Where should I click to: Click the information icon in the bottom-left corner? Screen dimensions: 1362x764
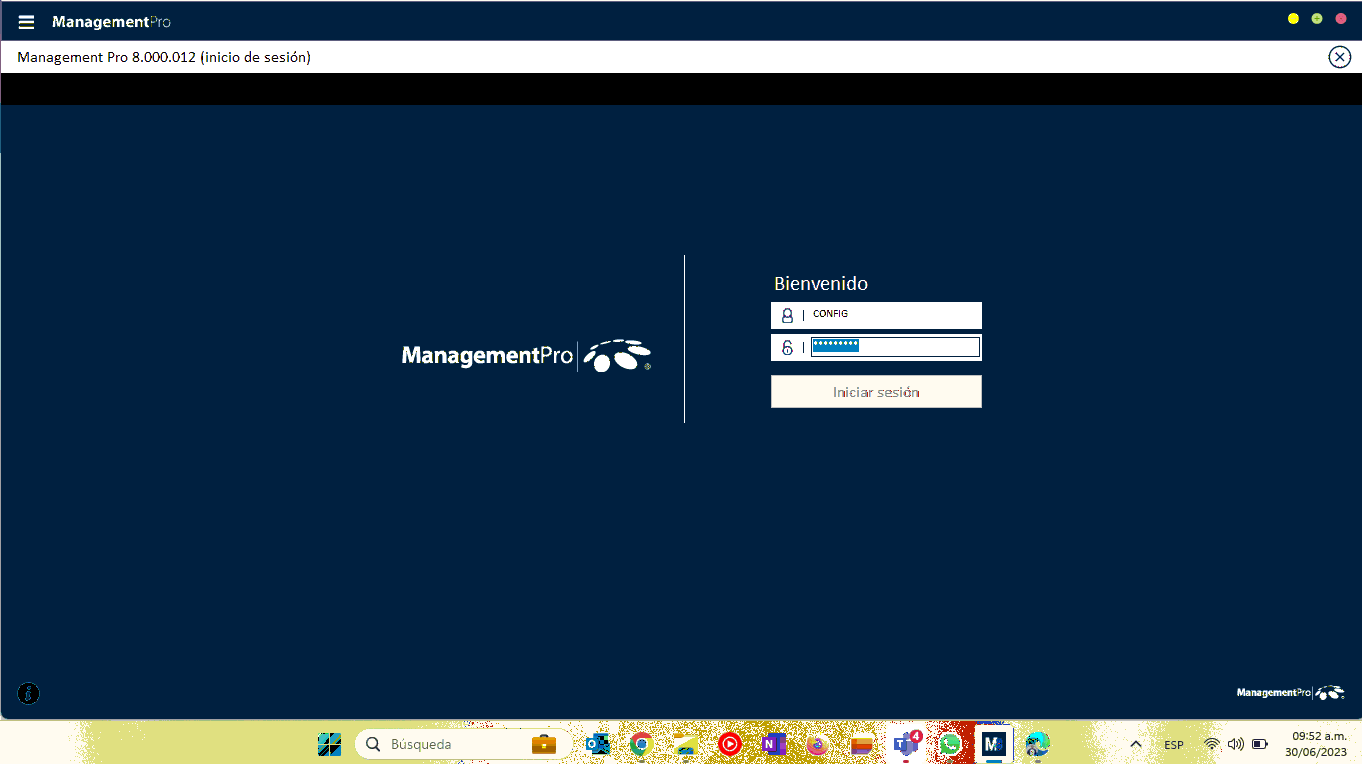pyautogui.click(x=29, y=693)
